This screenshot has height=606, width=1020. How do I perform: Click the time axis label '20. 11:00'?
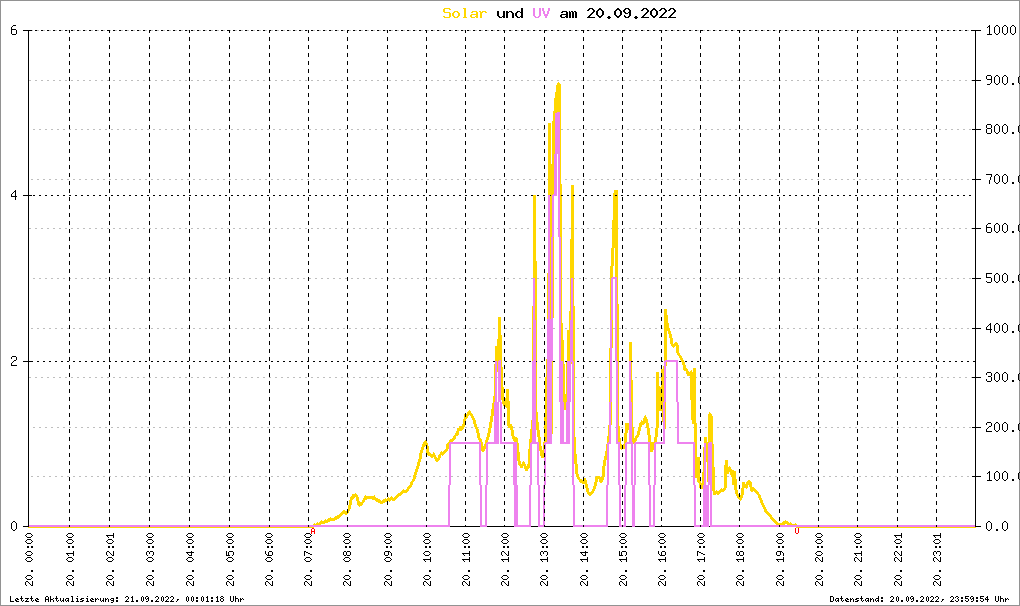tap(466, 560)
